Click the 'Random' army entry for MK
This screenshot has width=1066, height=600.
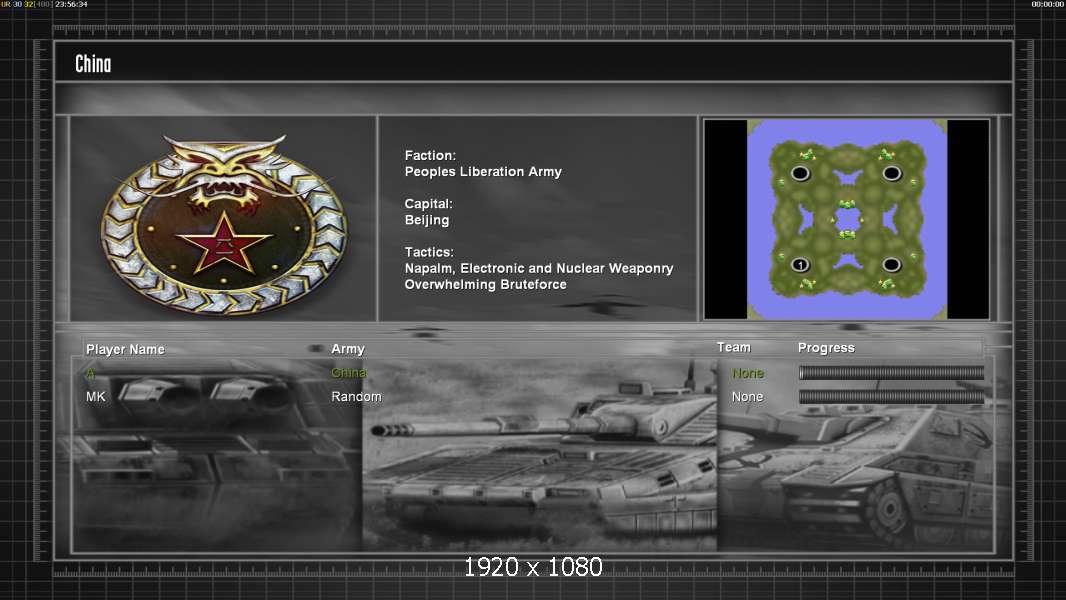pos(356,396)
